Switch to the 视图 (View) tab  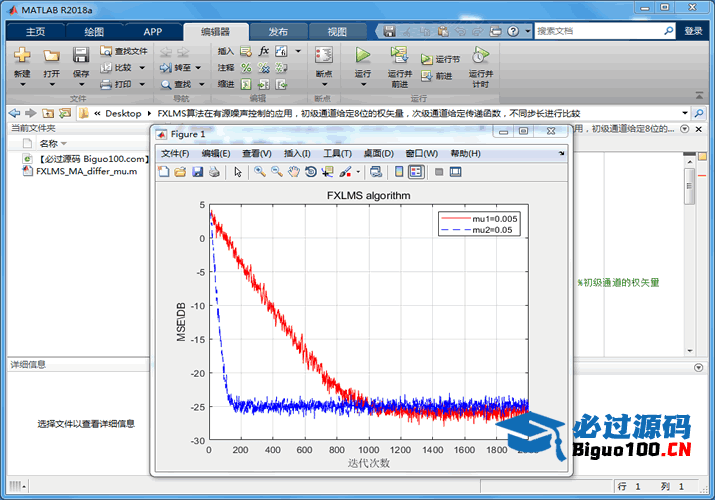point(337,31)
